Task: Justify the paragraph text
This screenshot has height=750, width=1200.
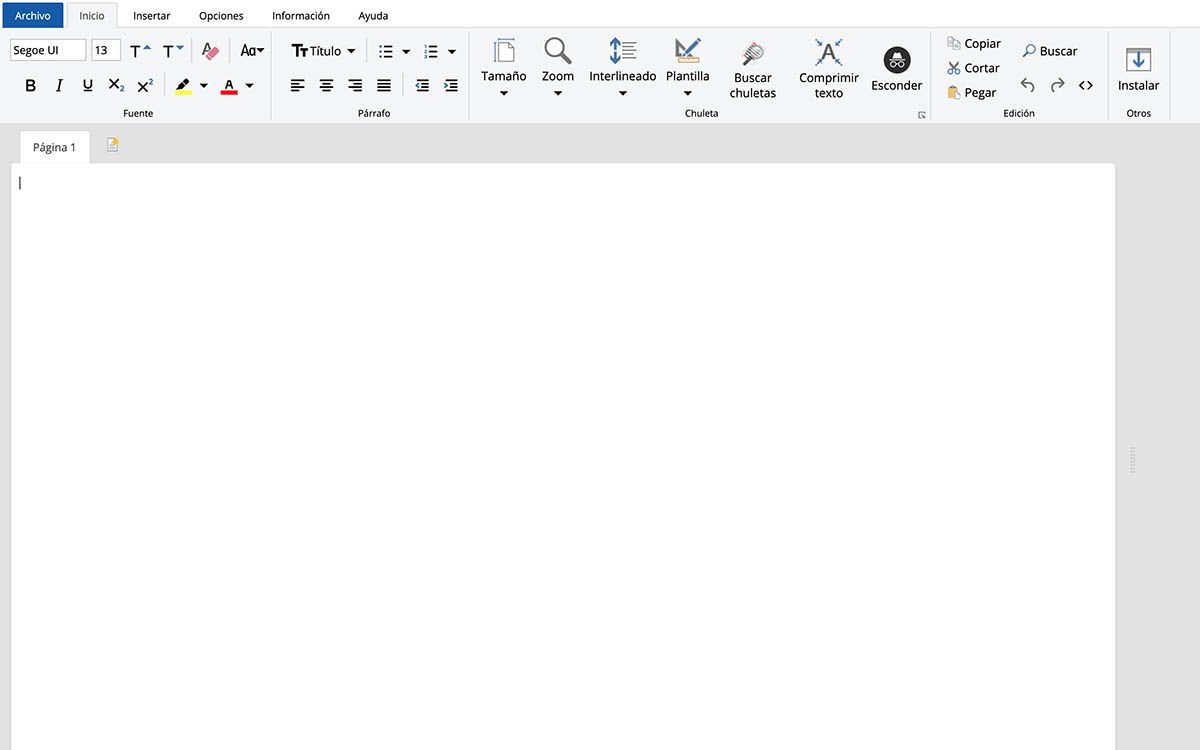Action: click(x=384, y=86)
